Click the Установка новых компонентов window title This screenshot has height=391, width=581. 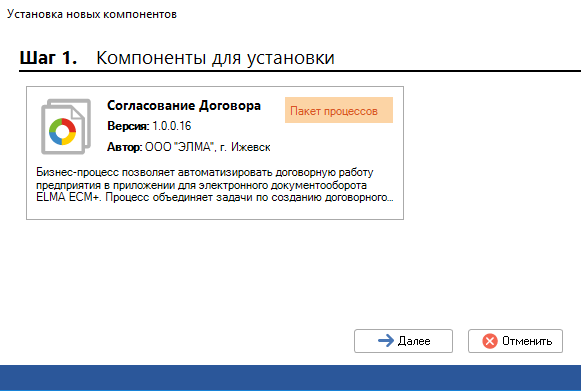[92, 14]
